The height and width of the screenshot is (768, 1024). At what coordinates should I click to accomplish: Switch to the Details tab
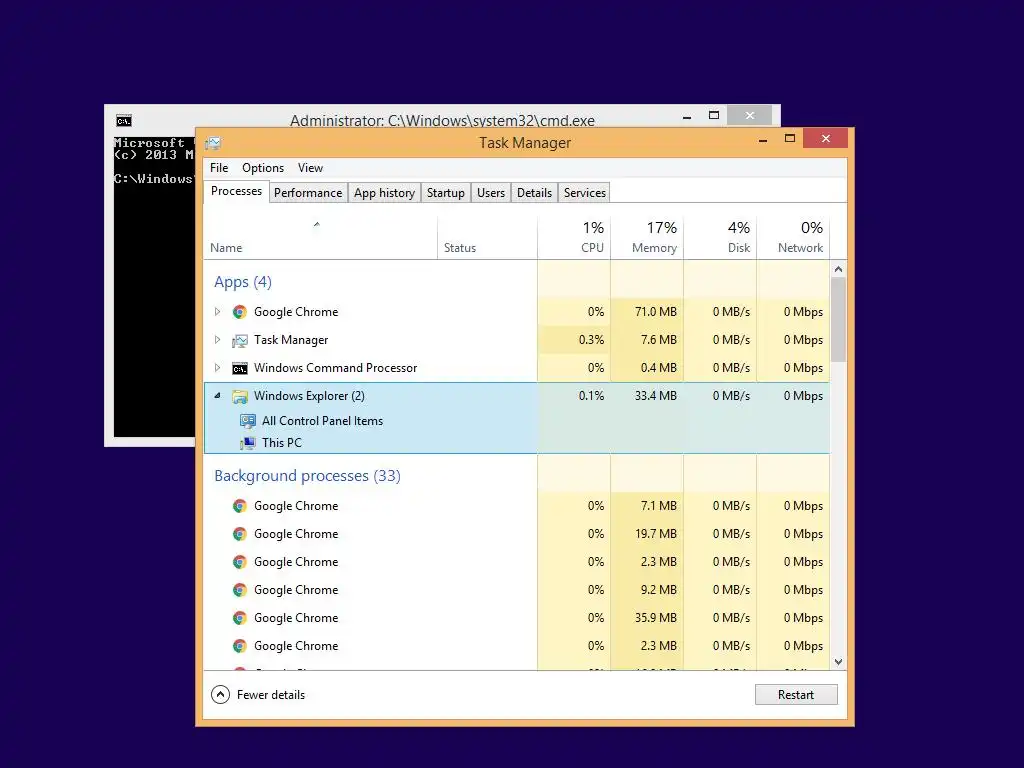[534, 193]
